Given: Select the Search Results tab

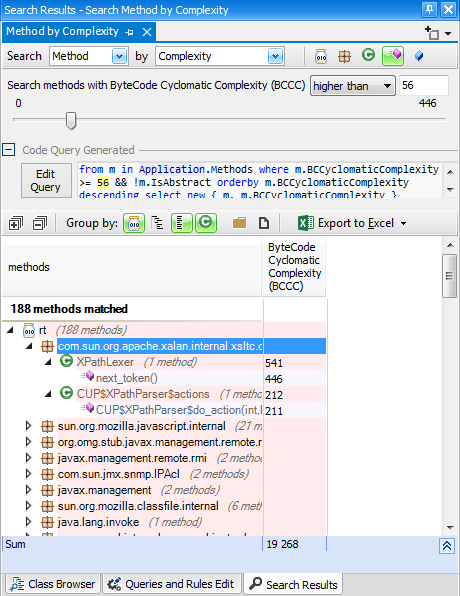Looking at the screenshot, I should pyautogui.click(x=293, y=584).
